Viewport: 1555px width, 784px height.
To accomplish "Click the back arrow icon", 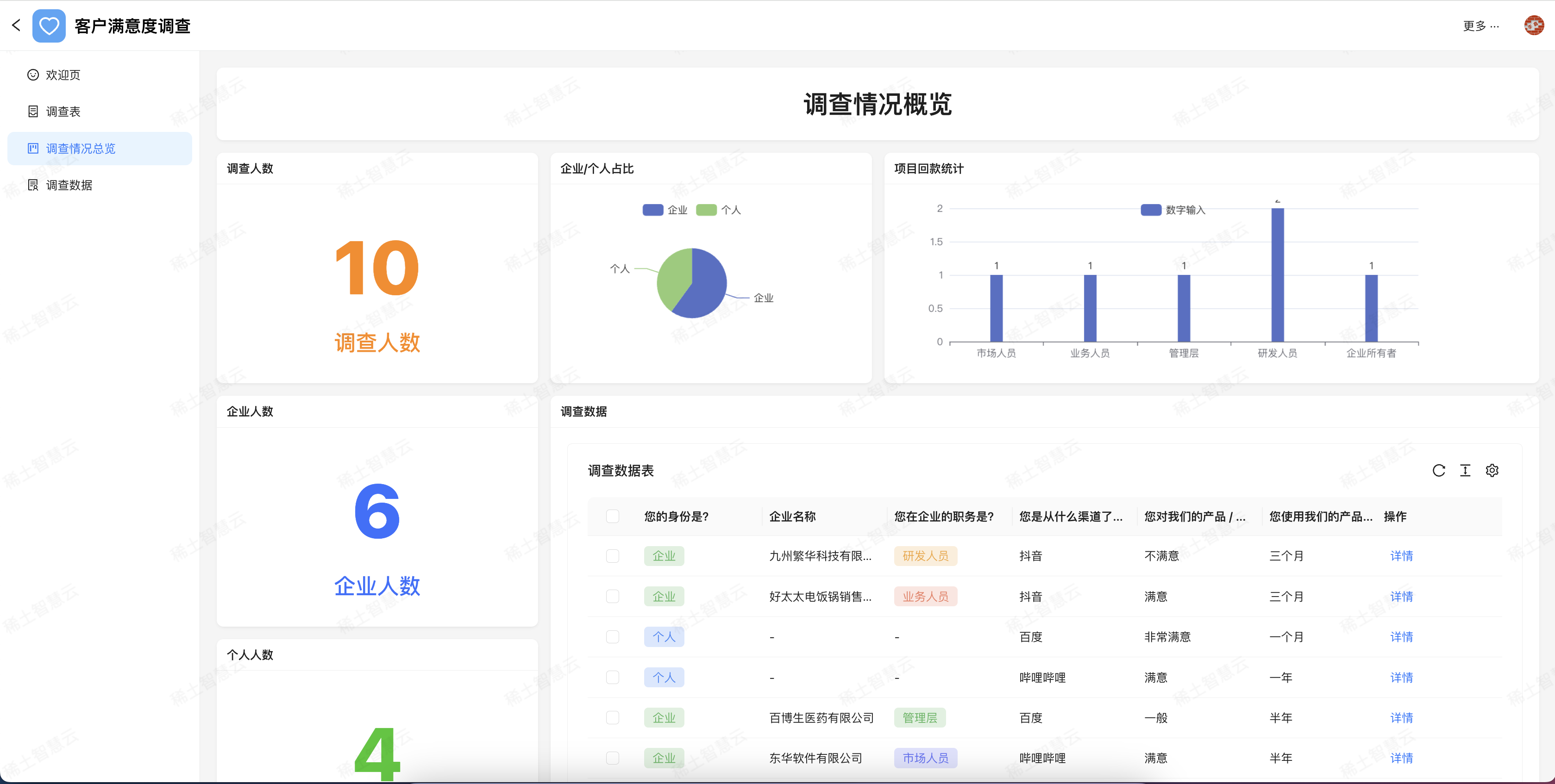I will click(16, 25).
